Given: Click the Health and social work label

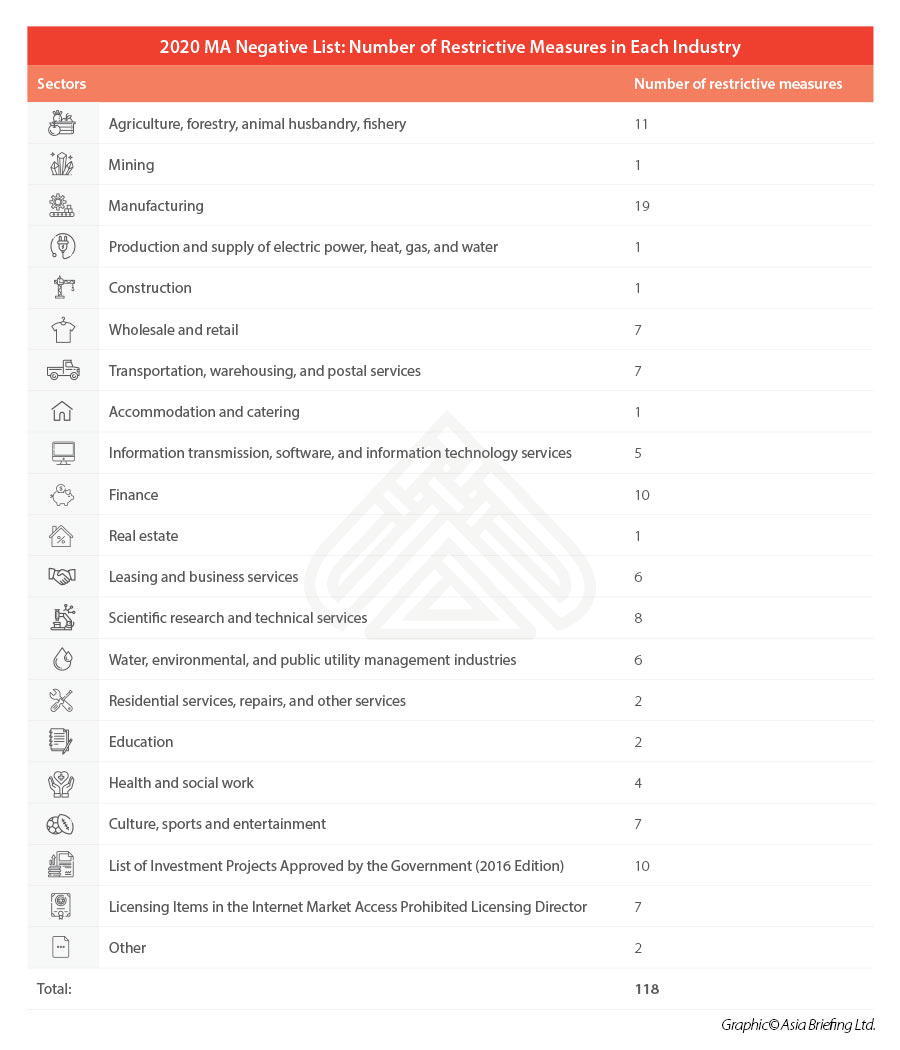Looking at the screenshot, I should coord(181,783).
